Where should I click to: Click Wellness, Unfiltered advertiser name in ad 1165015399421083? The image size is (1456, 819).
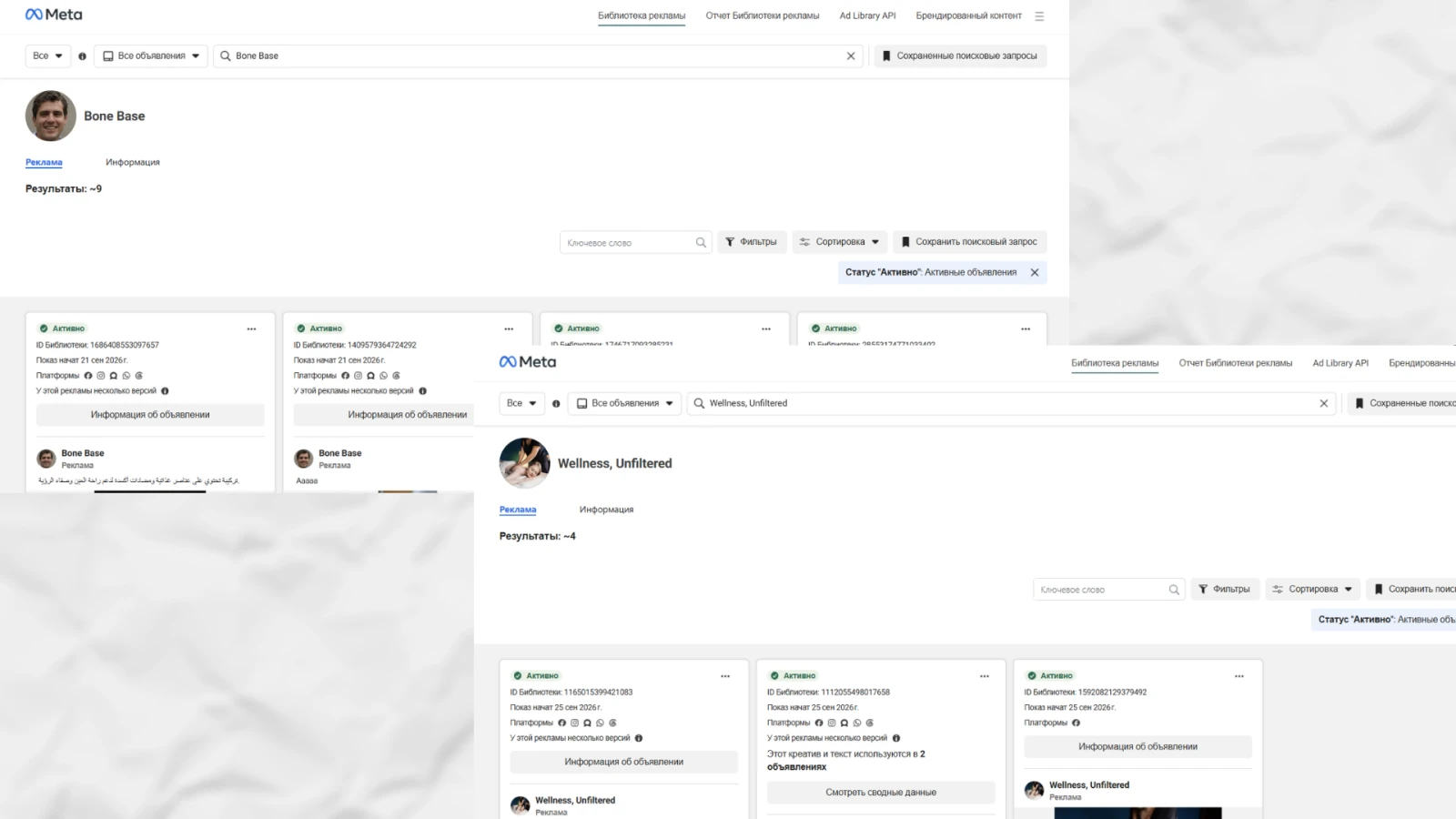pos(575,801)
